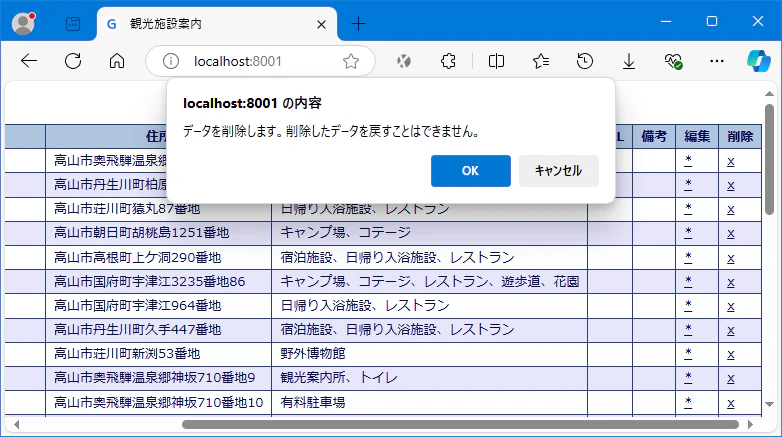Open the favorites list icon

541,61
